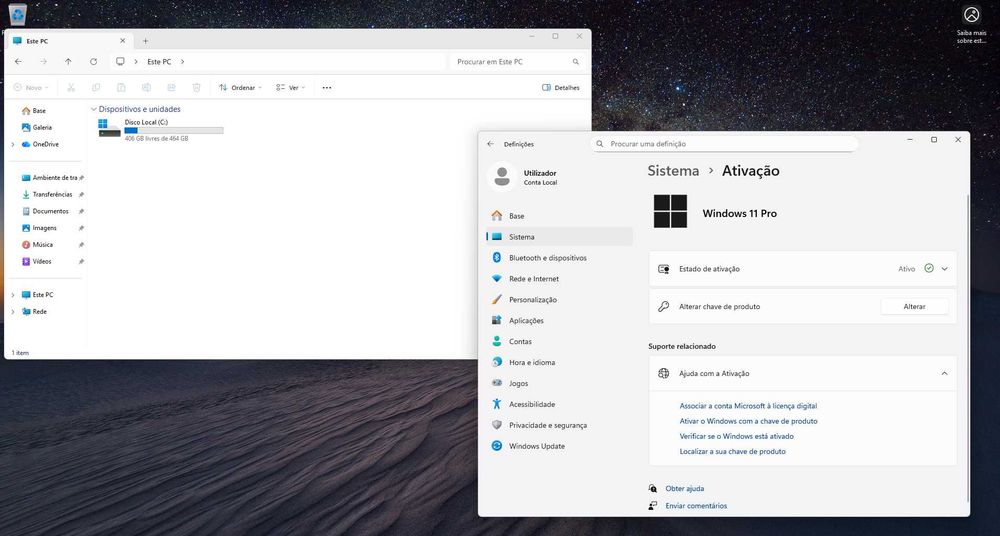Open the Ordenar dropdown

[240, 87]
